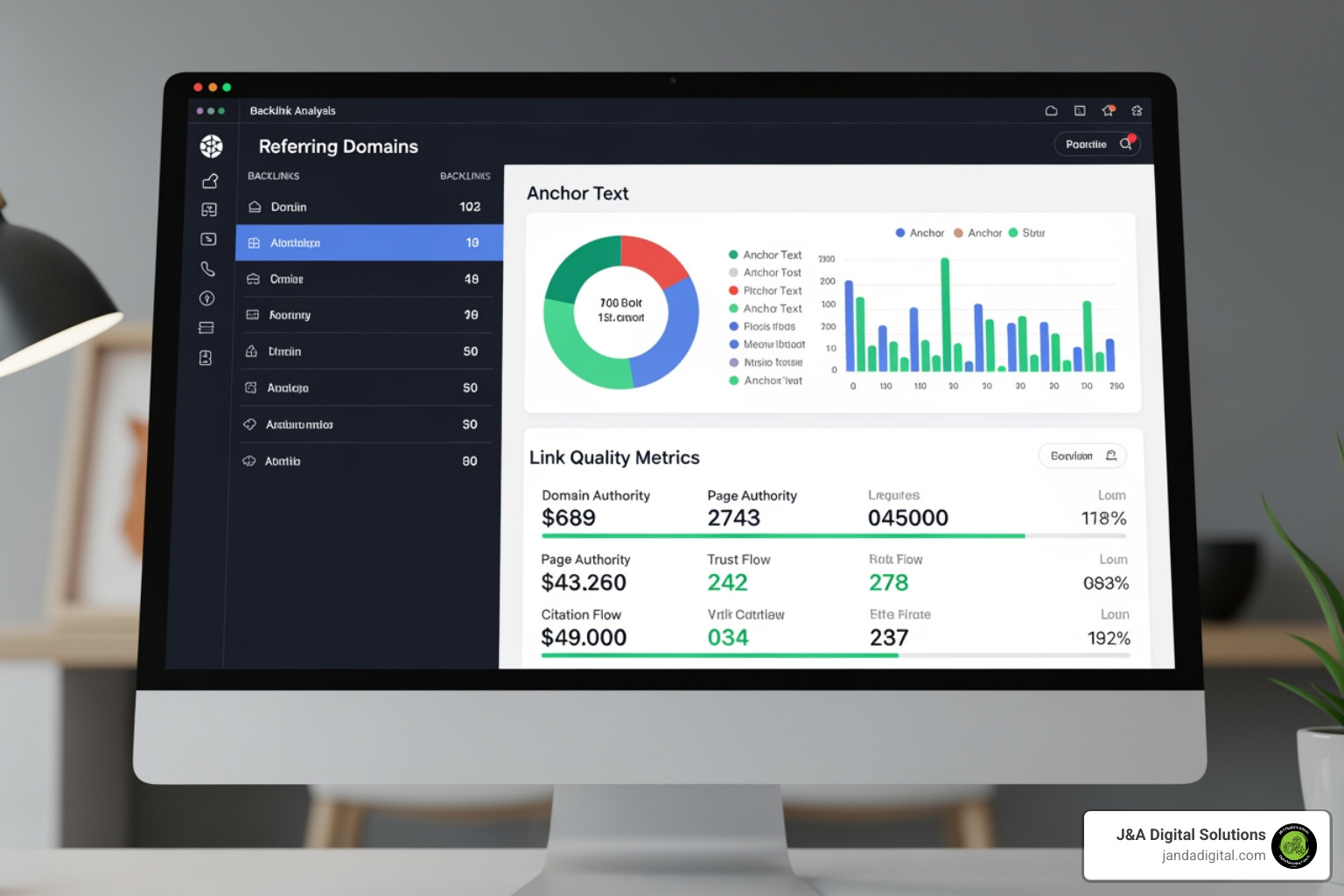Click the cloud icon in the top bar
This screenshot has height=896, width=1344.
(1052, 111)
